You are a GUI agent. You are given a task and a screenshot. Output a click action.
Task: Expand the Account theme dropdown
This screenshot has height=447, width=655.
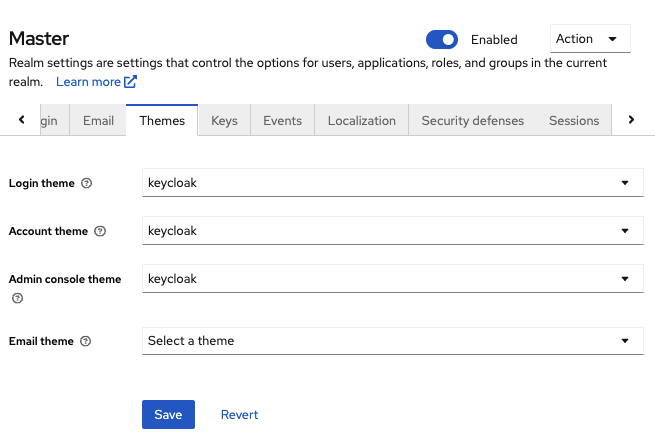coord(393,231)
